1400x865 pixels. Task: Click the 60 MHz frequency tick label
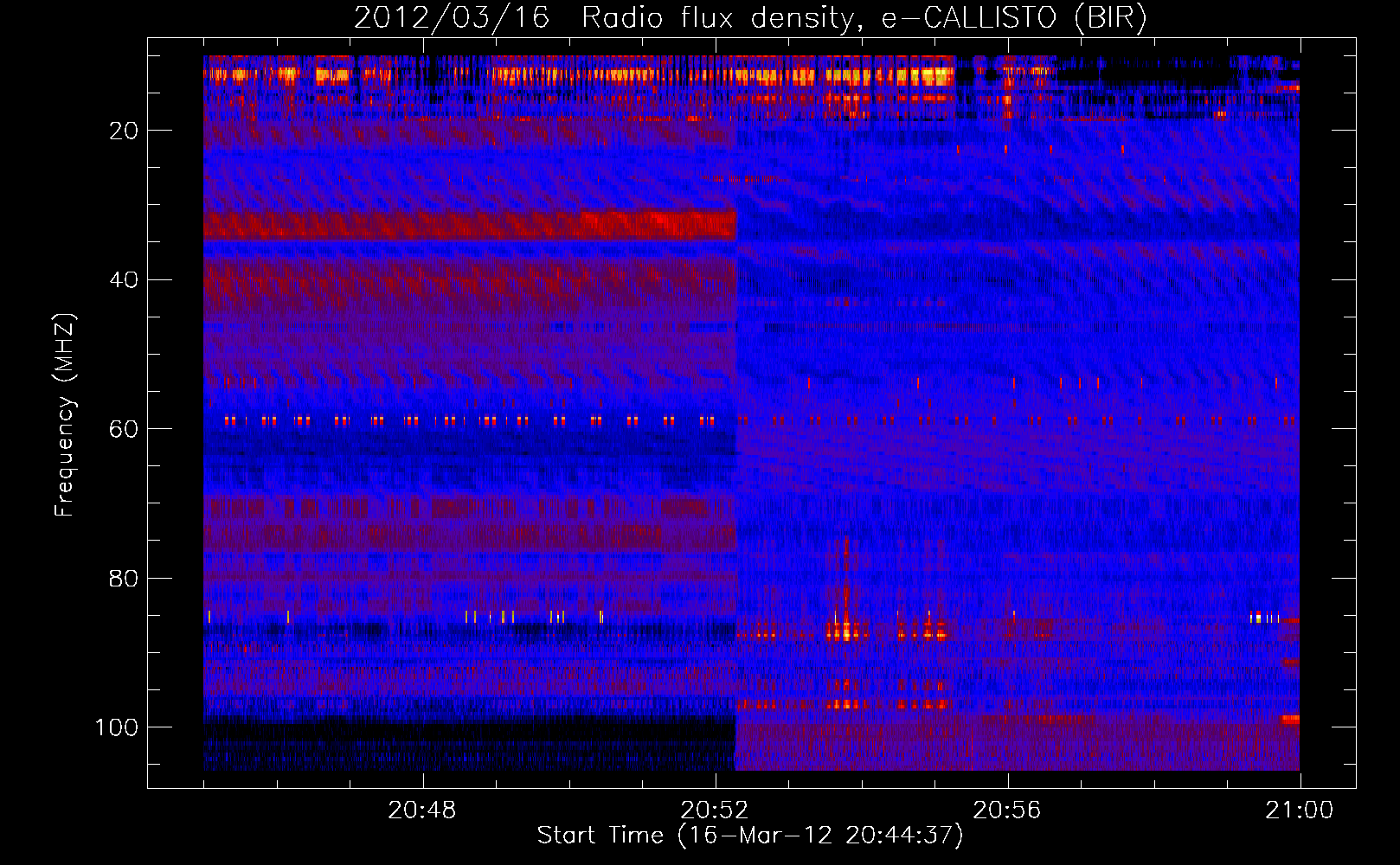(x=124, y=429)
